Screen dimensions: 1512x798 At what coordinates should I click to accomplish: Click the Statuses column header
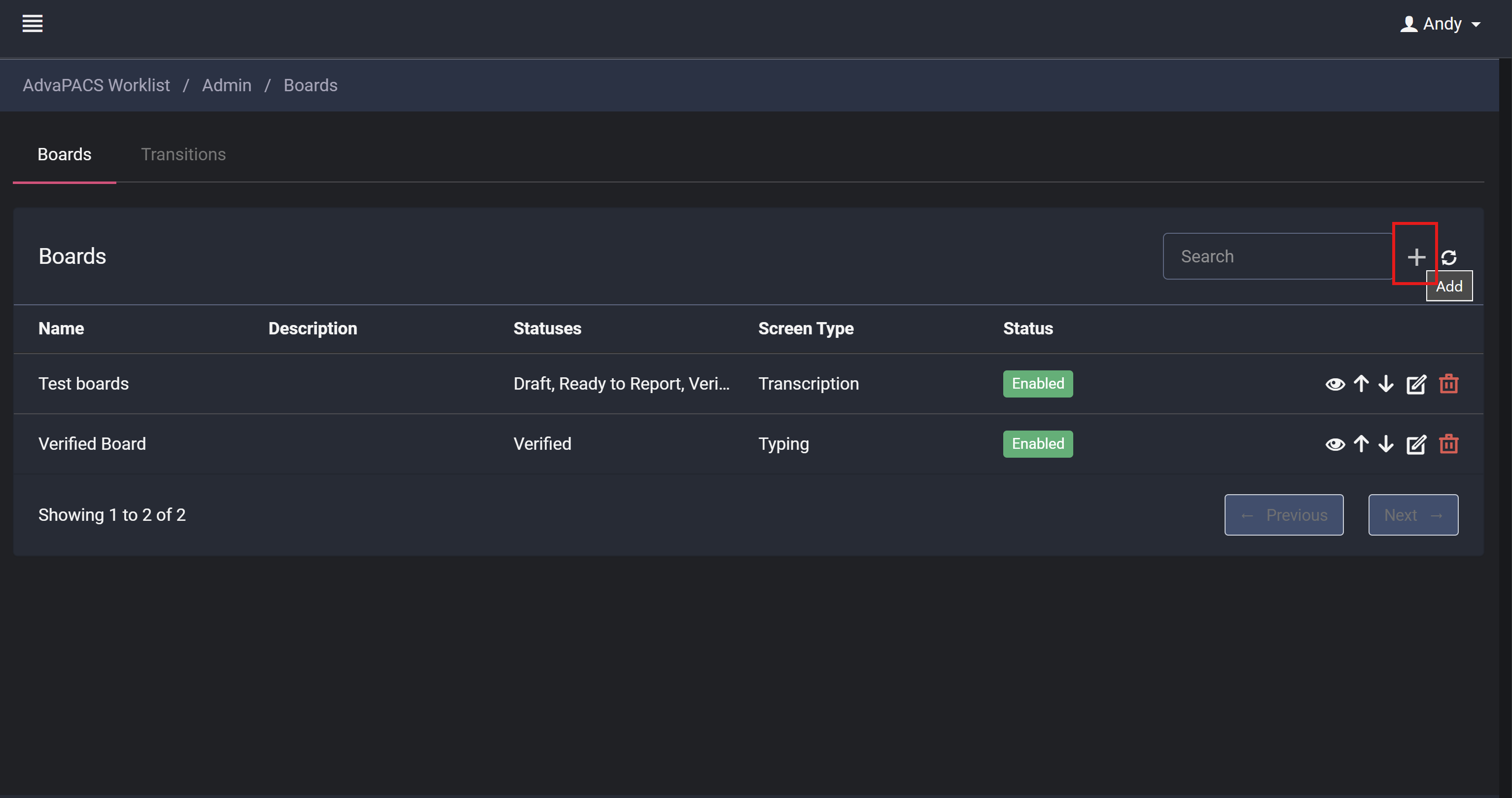pyautogui.click(x=547, y=329)
